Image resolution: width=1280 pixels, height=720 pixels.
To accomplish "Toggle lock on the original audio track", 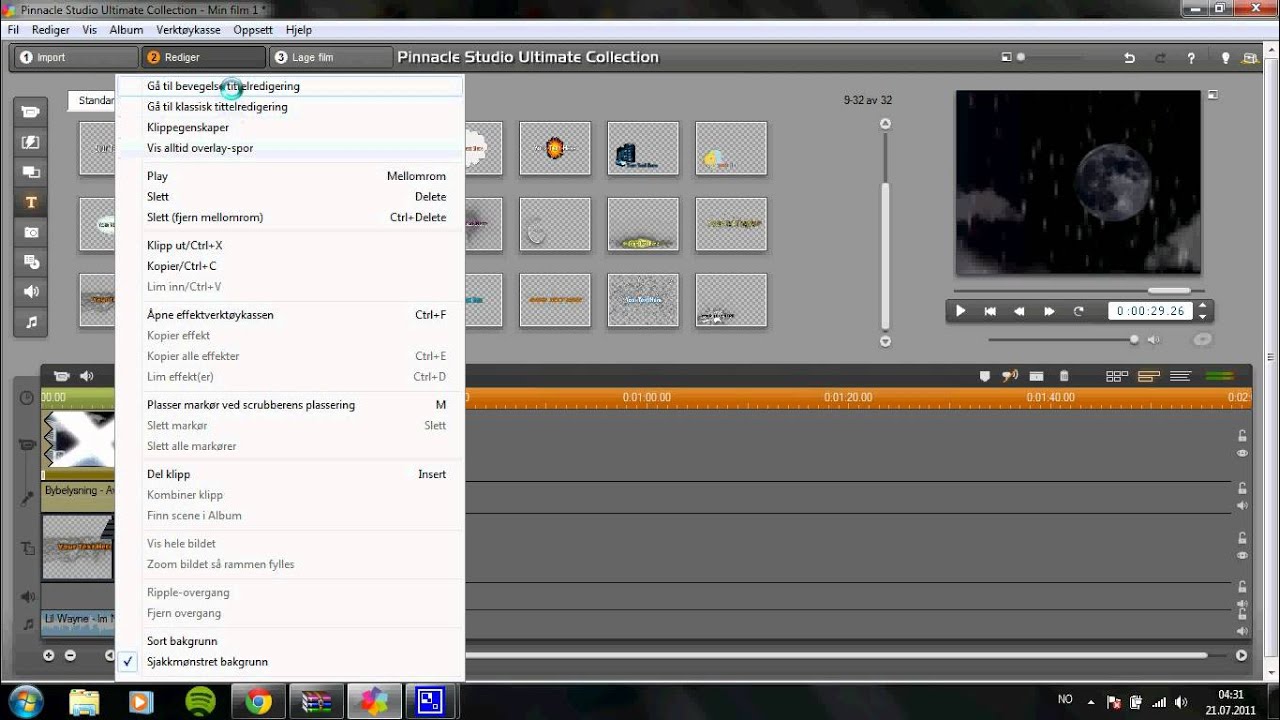I will pos(1242,488).
